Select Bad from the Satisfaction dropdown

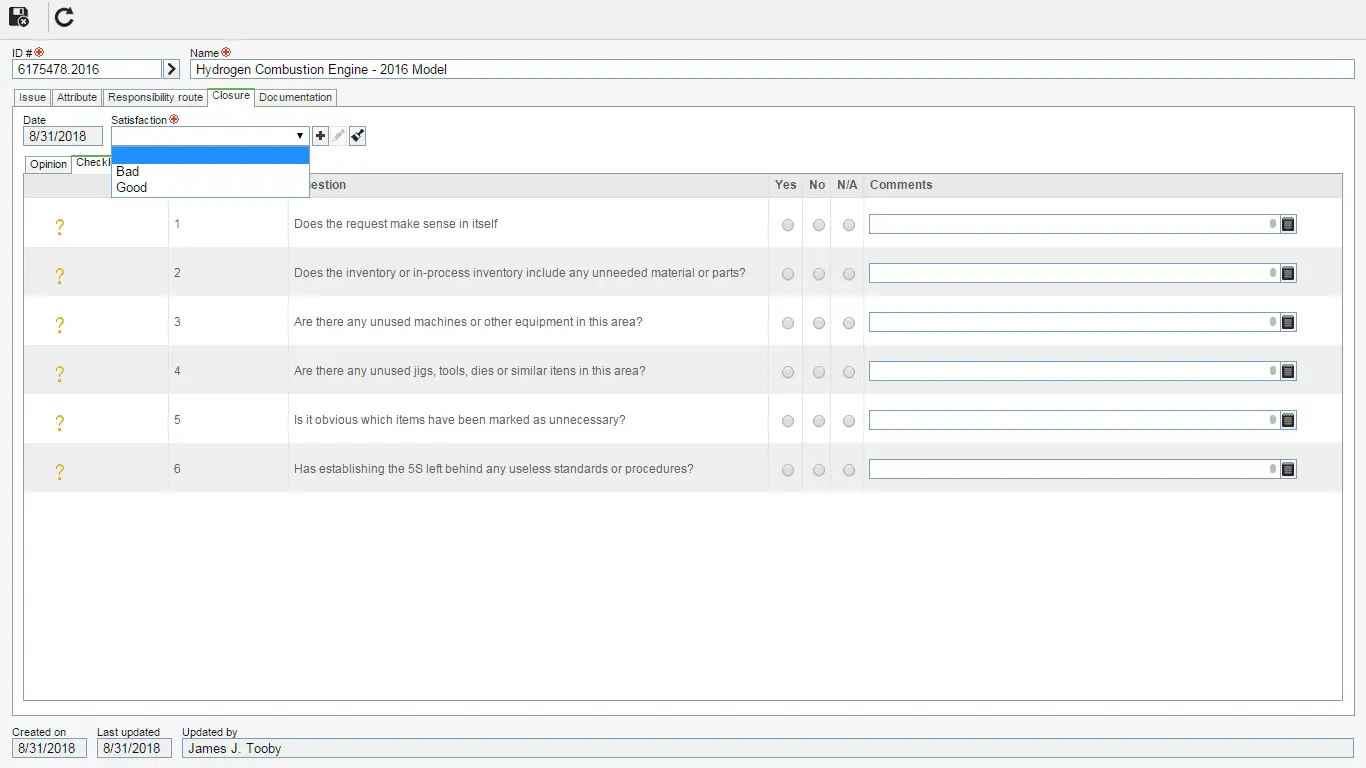[x=127, y=171]
